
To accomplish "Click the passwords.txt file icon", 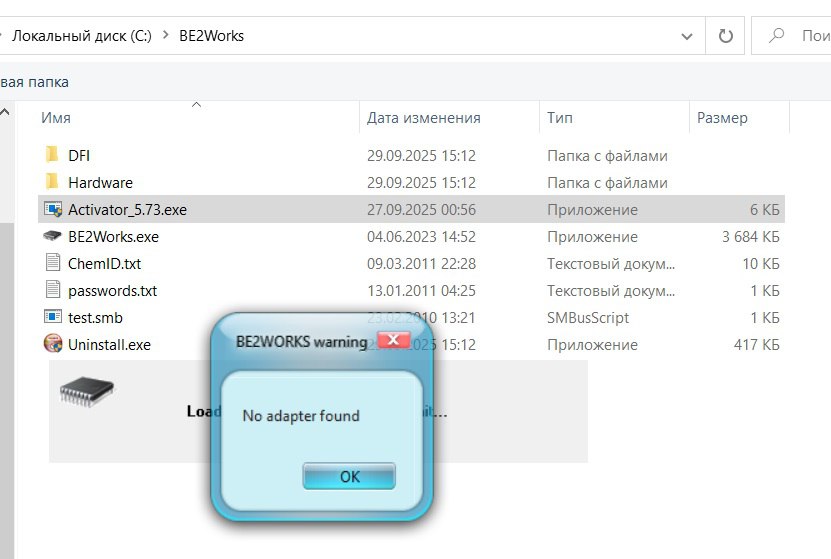I will coord(53,291).
